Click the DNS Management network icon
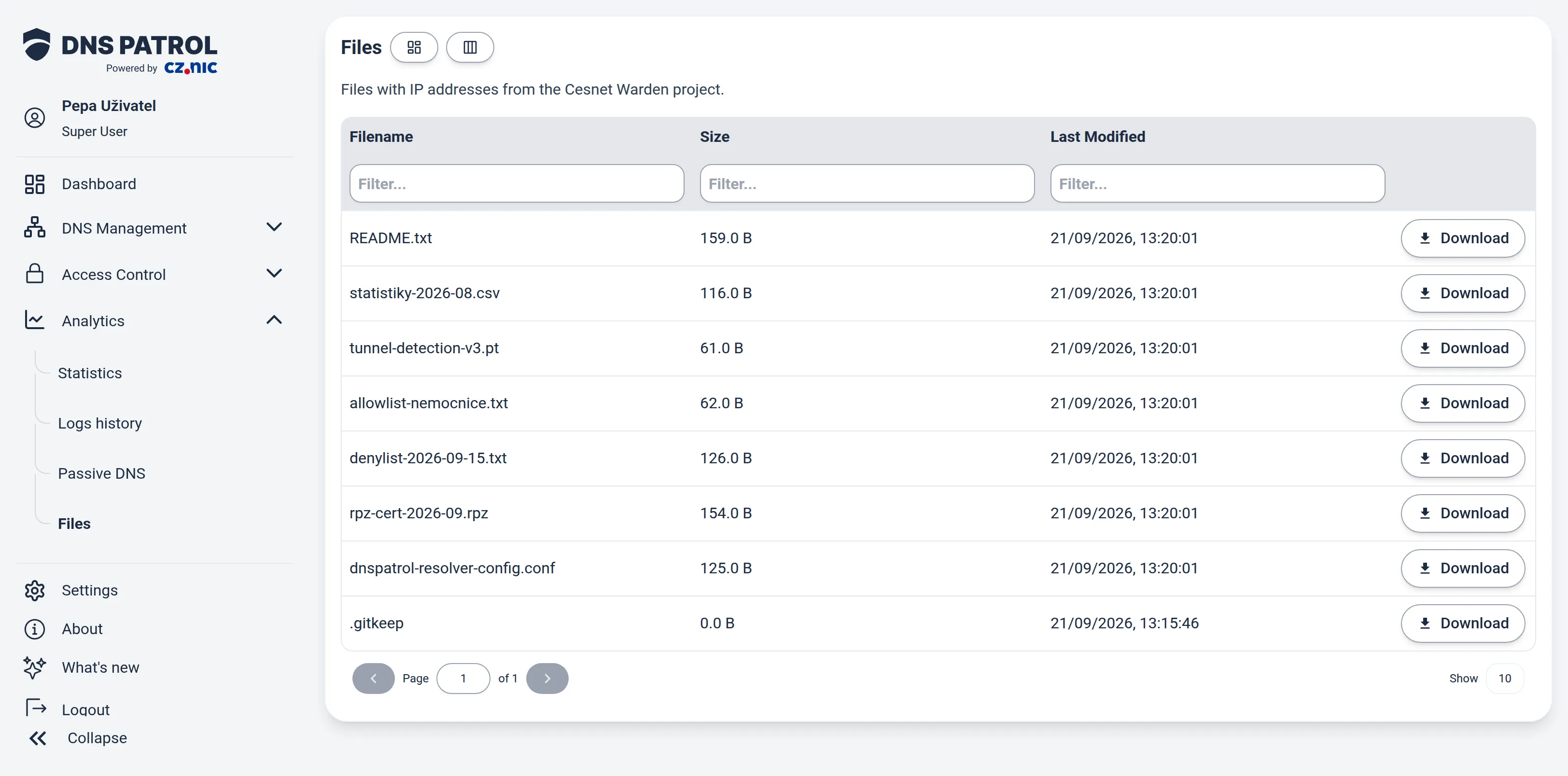1568x776 pixels. coord(35,228)
